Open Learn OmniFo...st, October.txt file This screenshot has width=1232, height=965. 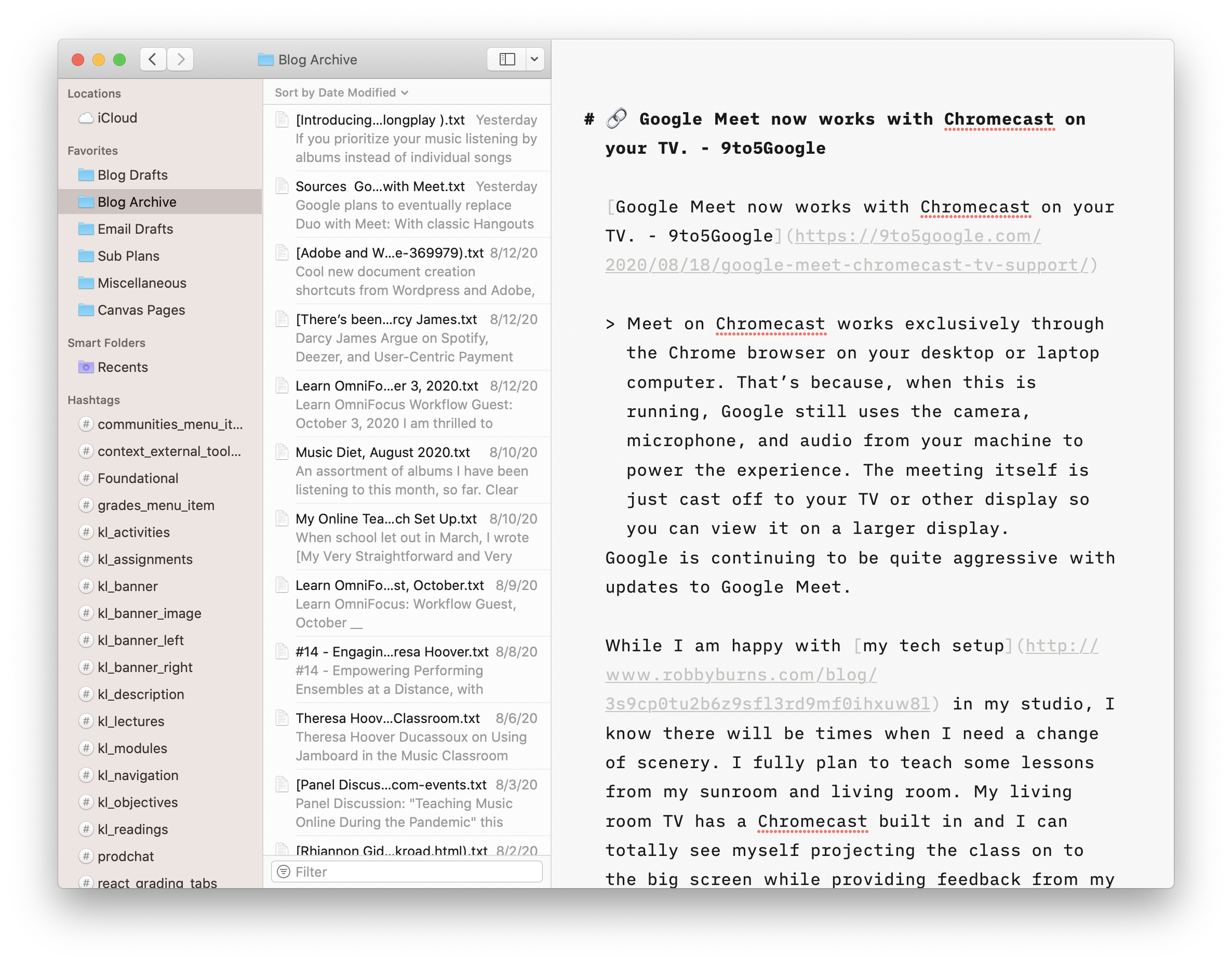[x=407, y=604]
